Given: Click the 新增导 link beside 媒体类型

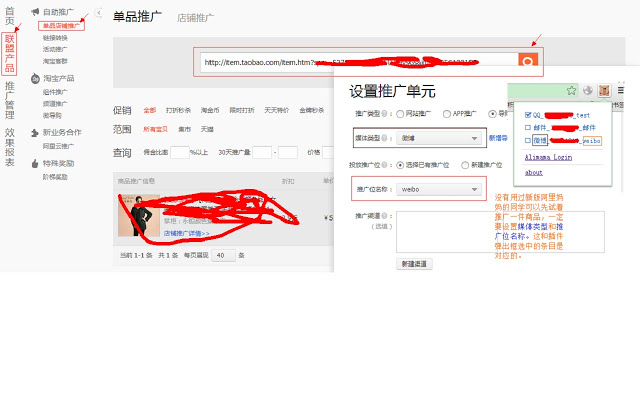Looking at the screenshot, I should [x=498, y=138].
